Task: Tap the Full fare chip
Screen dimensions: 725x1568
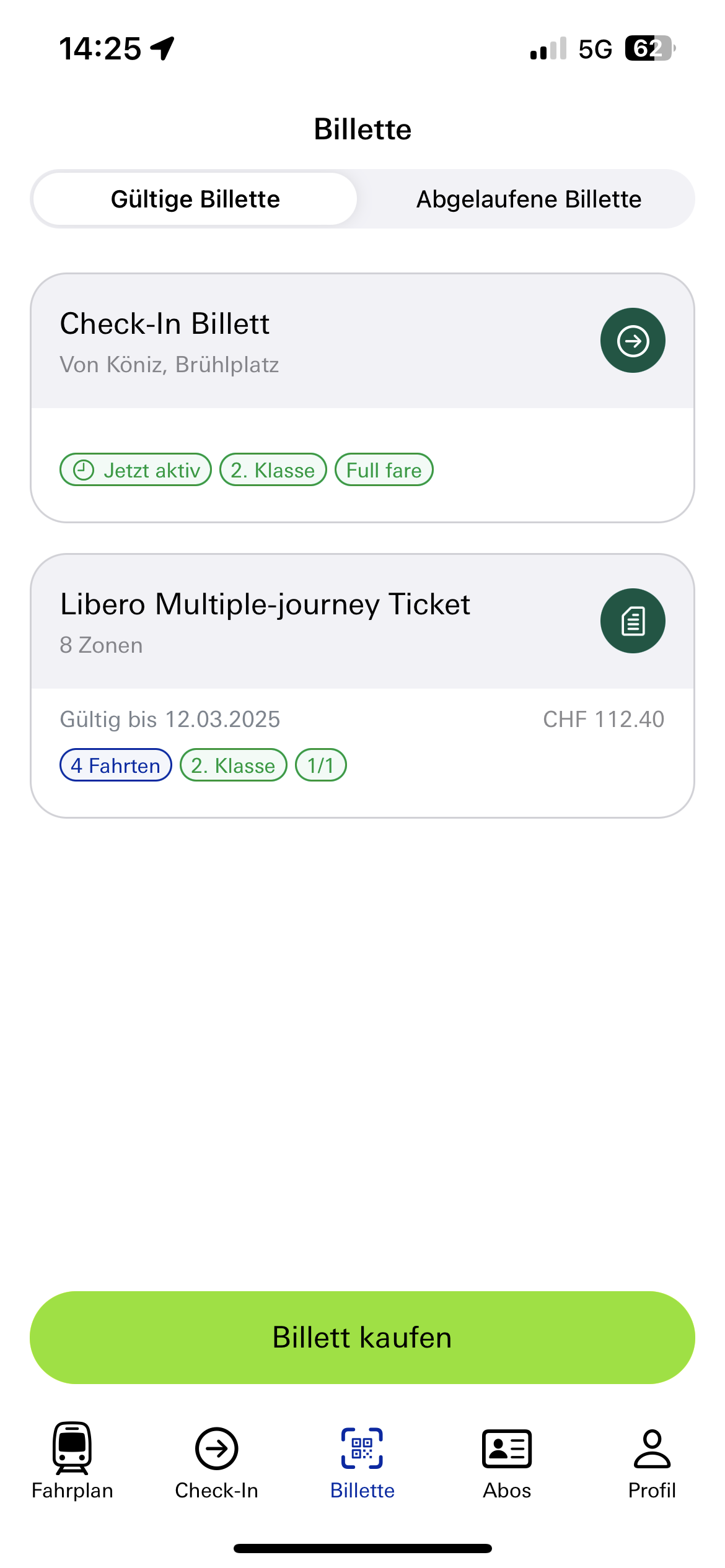Action: [x=384, y=470]
